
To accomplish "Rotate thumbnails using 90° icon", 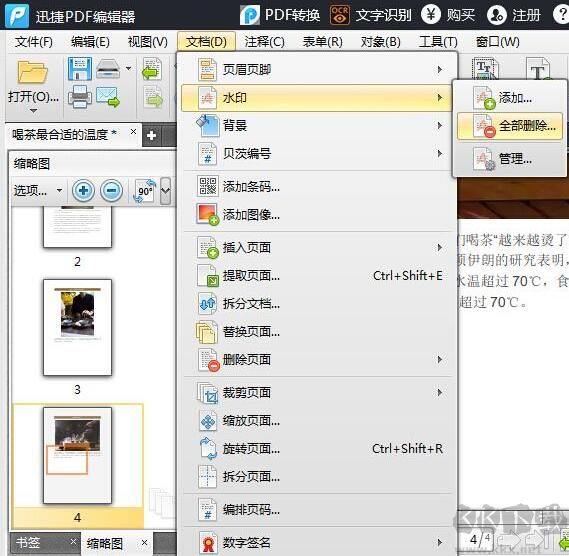I will tap(145, 190).
